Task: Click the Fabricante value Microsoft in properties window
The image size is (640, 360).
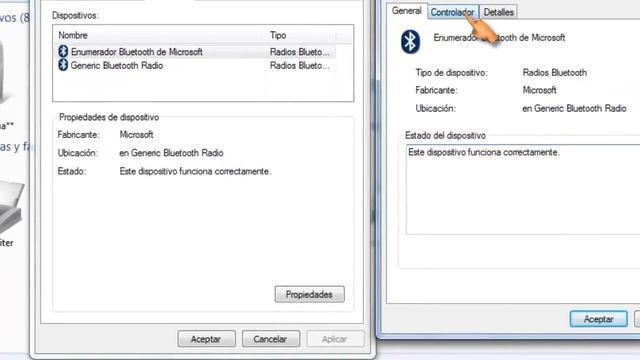Action: click(540, 90)
